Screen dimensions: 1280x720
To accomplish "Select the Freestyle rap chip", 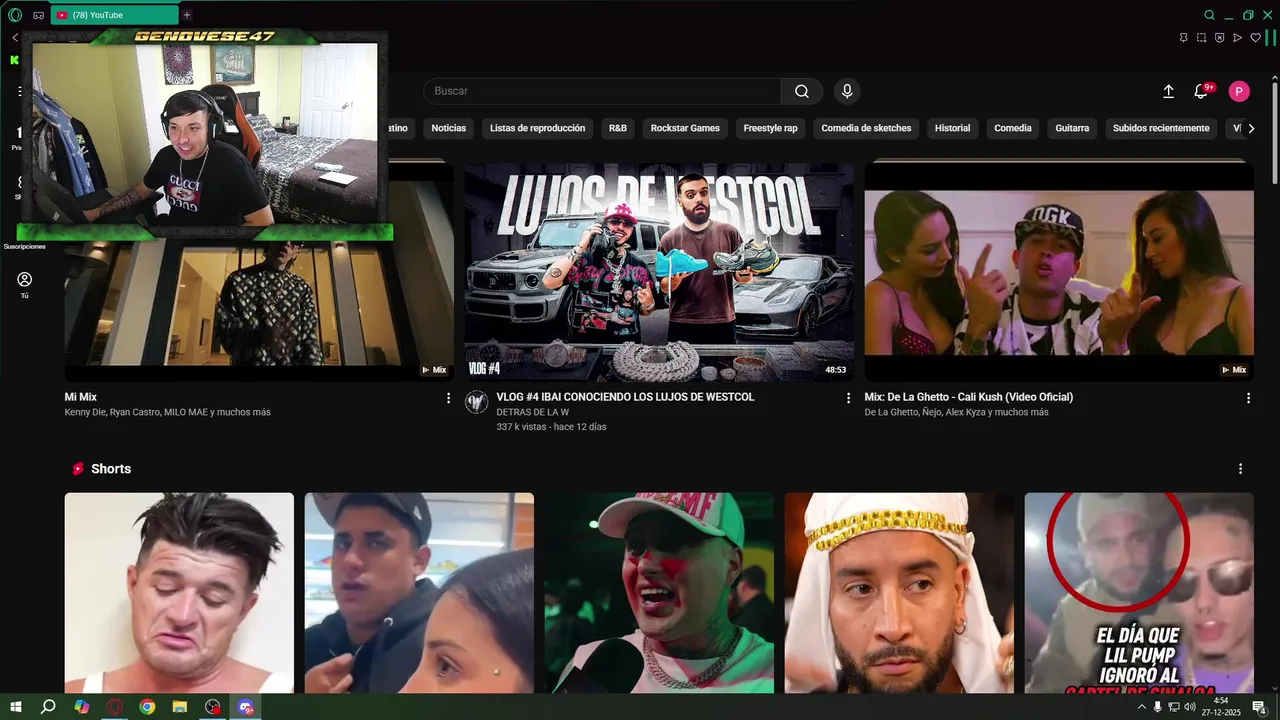I will pos(770,128).
